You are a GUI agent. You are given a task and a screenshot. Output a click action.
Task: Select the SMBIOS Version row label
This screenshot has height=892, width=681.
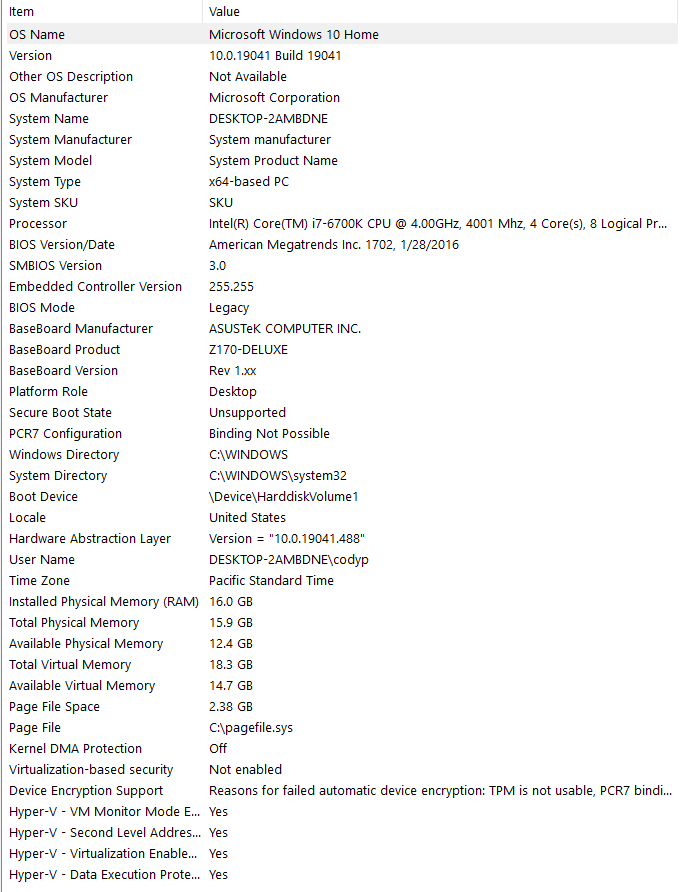coord(56,266)
